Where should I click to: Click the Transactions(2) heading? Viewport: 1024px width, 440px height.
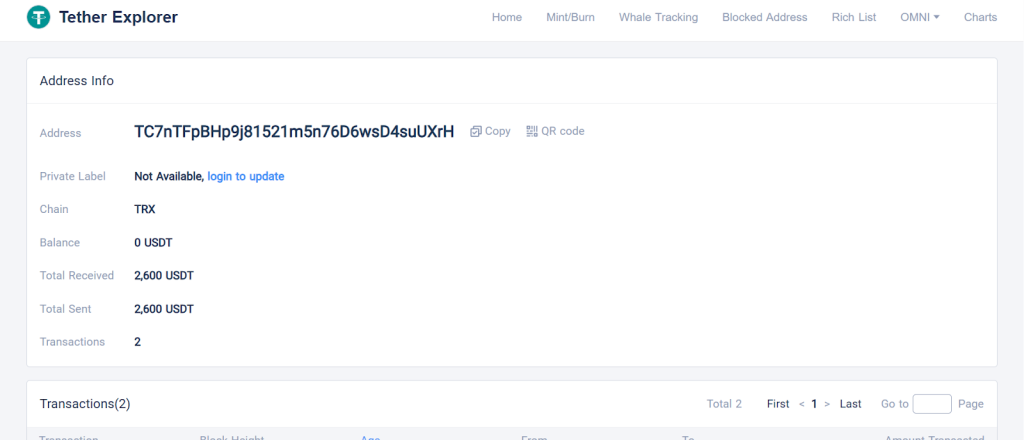(85, 404)
